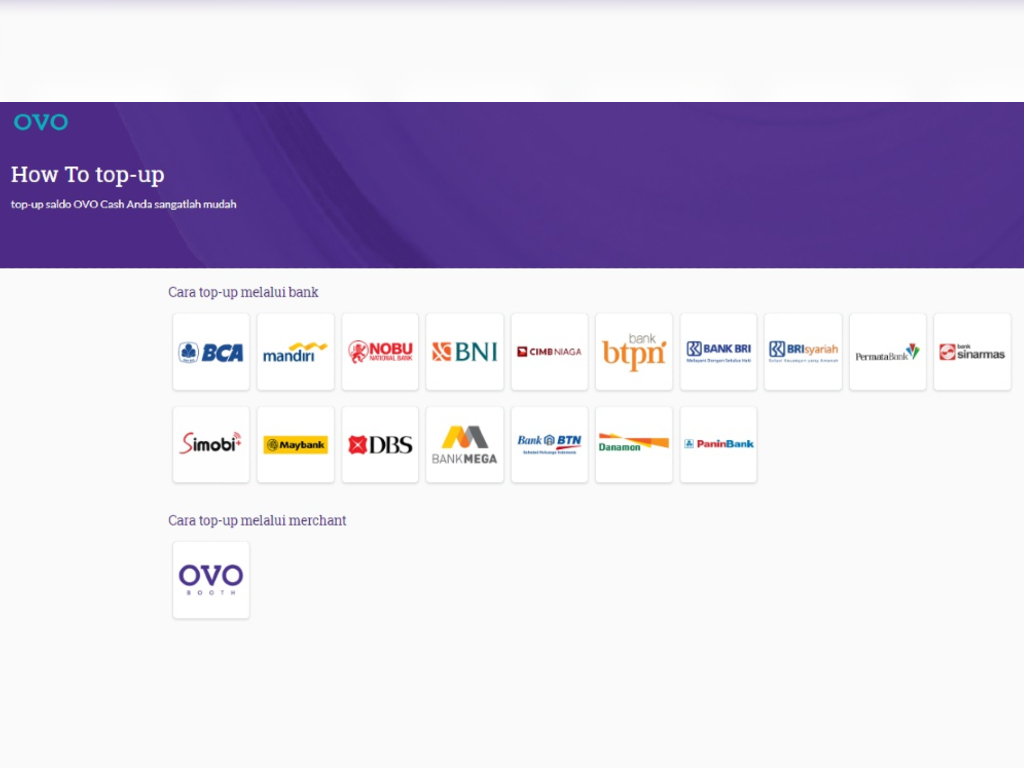
Task: Select the BNI bank card
Action: 464,352
